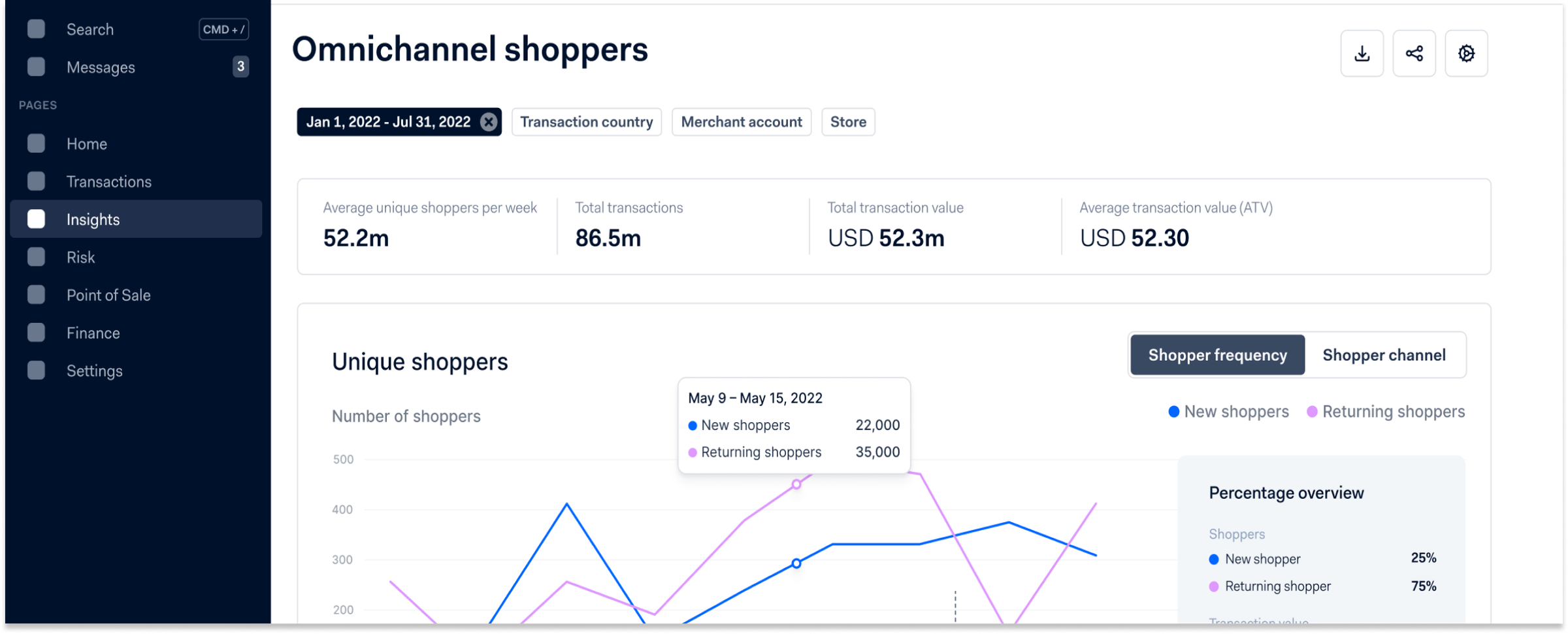Click the Returning shopper color dot
Screen dimensions: 1568x634
pos(1213,586)
